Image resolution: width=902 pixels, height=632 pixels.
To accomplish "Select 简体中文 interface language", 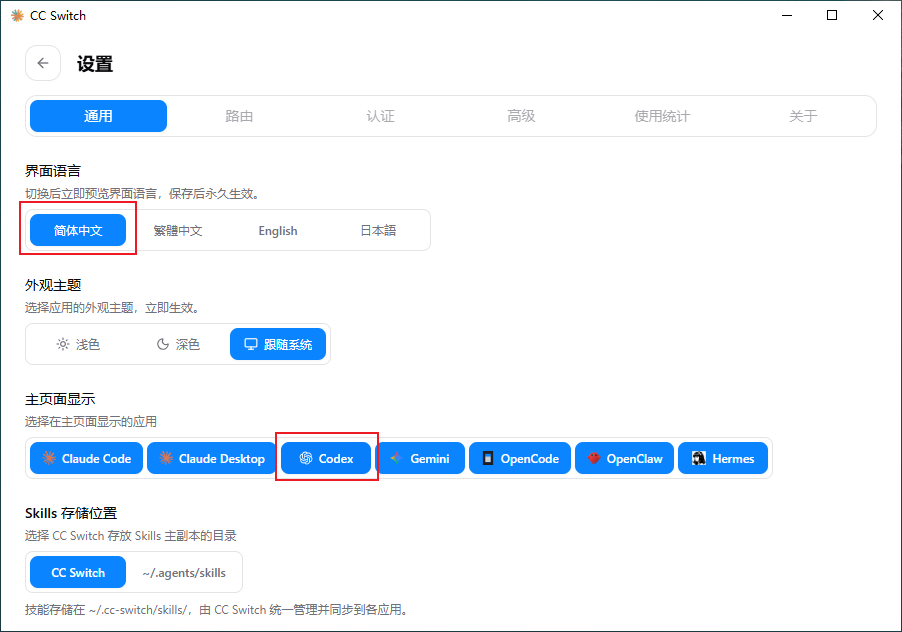I will click(x=78, y=231).
